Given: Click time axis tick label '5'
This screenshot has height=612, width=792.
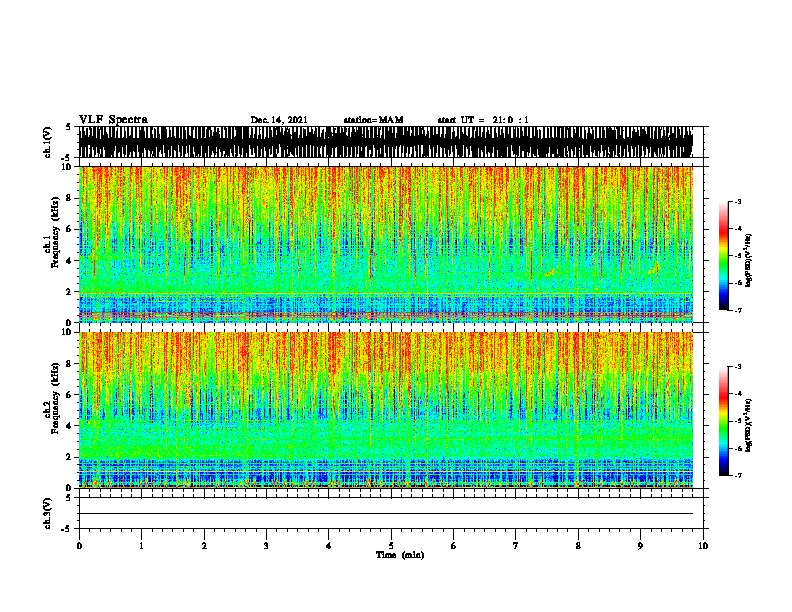Looking at the screenshot, I should (391, 545).
